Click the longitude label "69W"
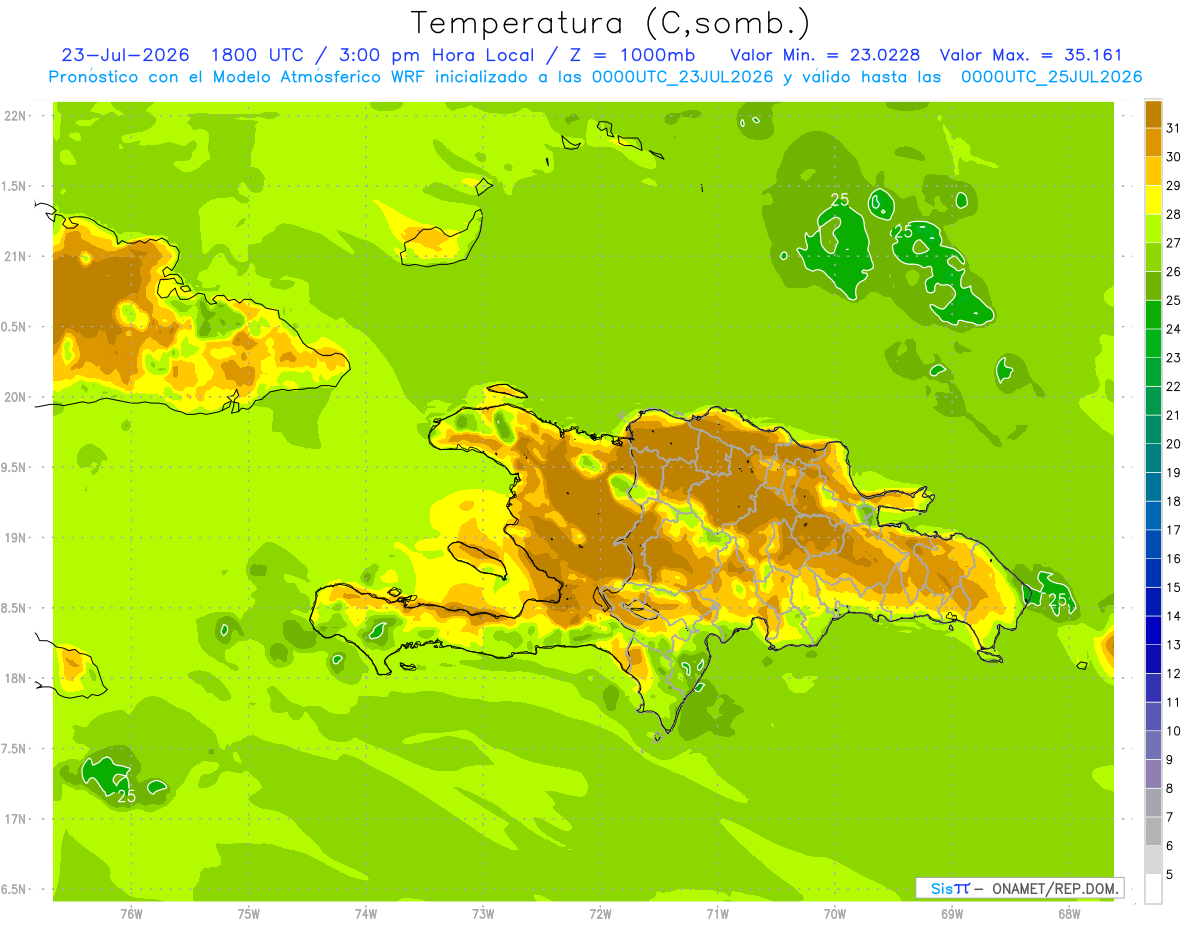This screenshot has width=1200, height=927. pos(952,914)
